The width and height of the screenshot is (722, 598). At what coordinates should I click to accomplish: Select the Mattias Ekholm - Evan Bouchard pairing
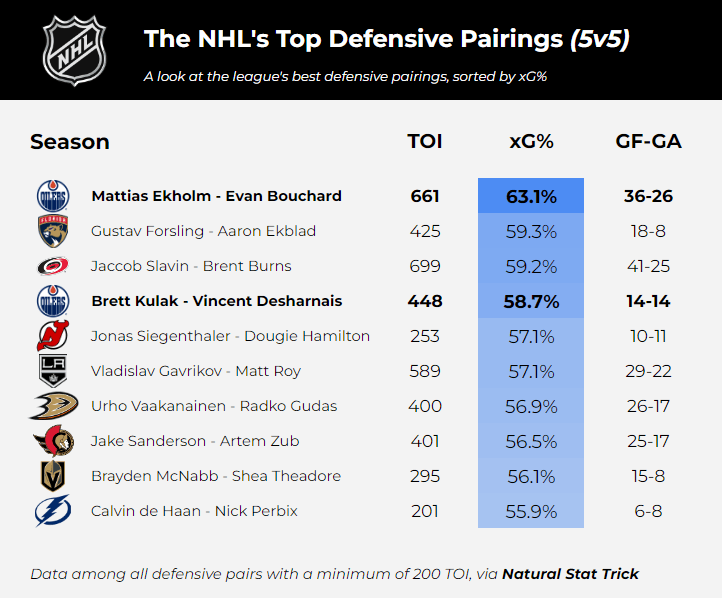216,196
